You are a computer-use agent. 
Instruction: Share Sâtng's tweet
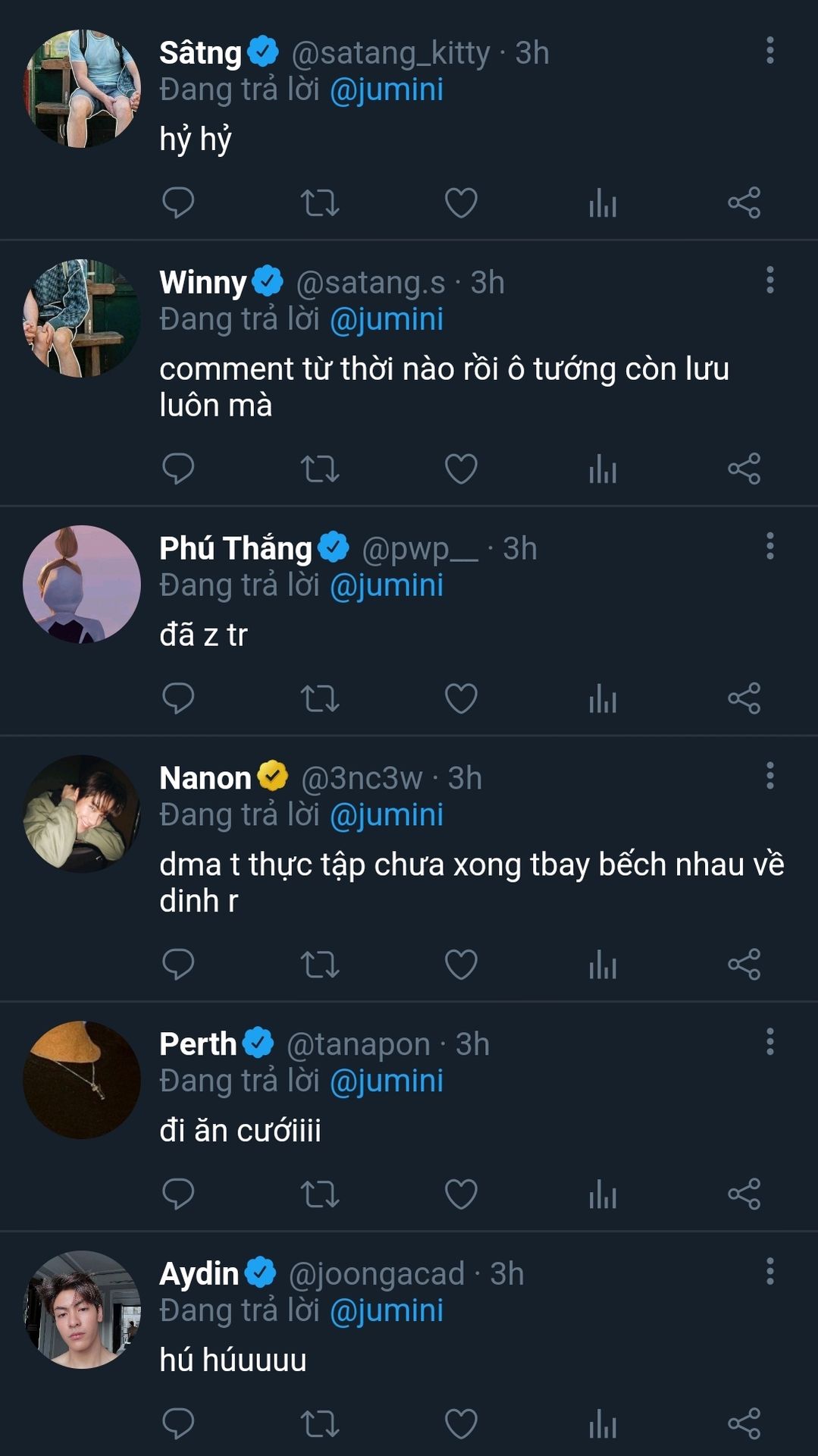coord(744,202)
